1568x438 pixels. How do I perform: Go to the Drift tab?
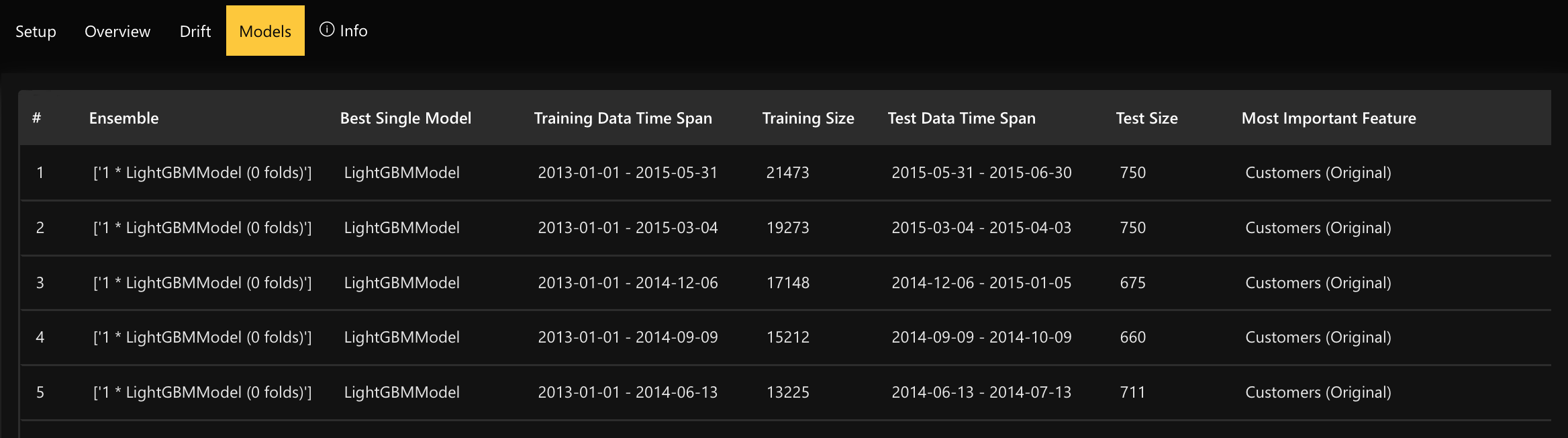pyautogui.click(x=195, y=32)
